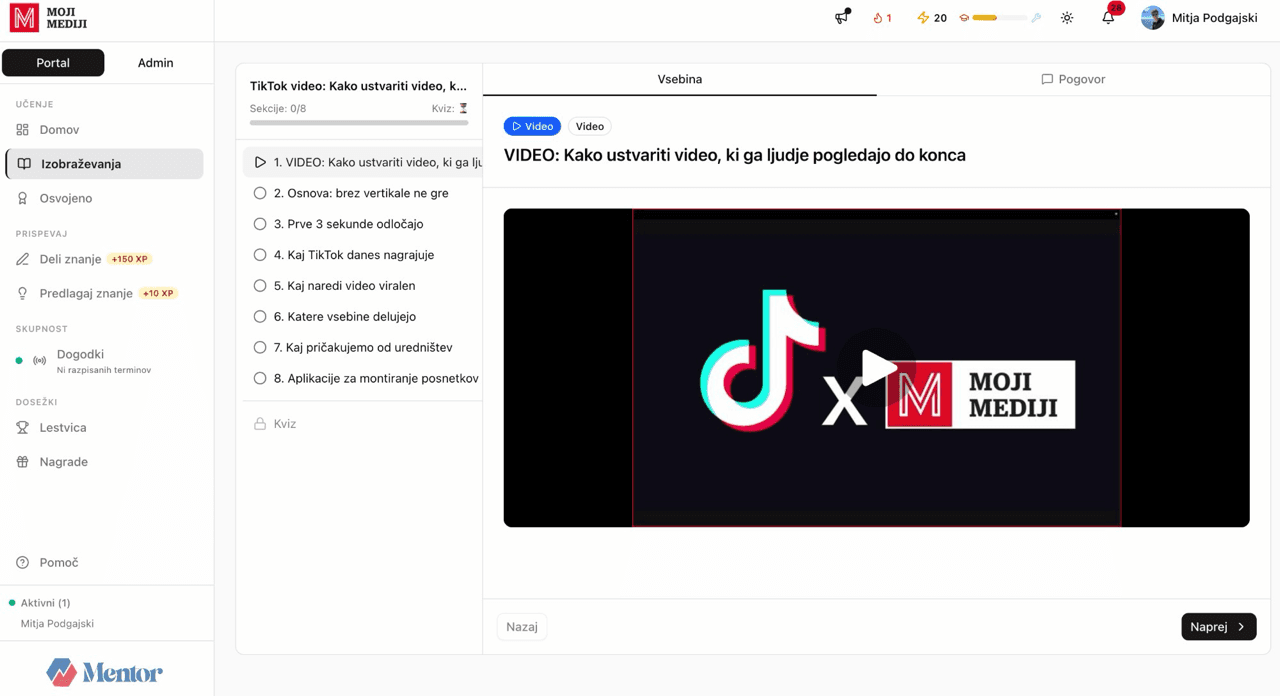Open Dogodki events entry

104,361
